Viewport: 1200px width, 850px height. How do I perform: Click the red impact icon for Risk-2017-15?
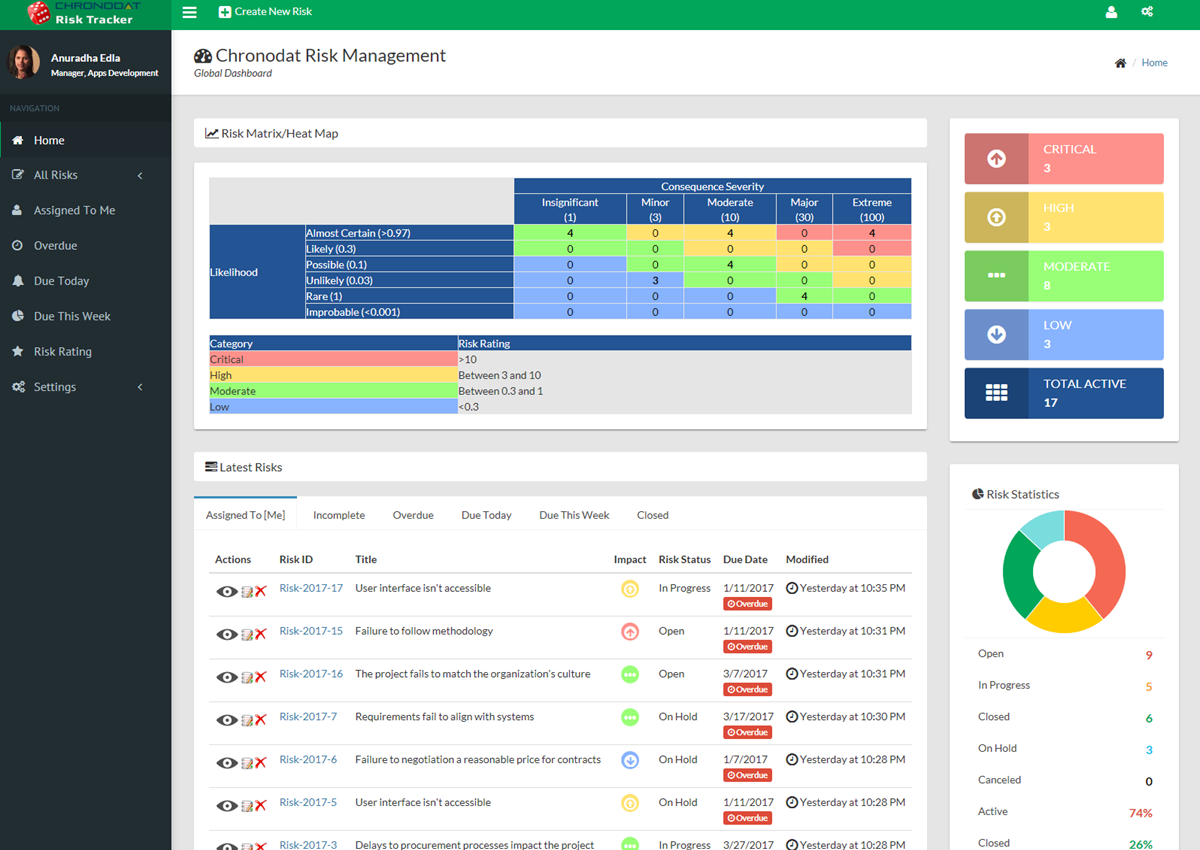click(630, 632)
